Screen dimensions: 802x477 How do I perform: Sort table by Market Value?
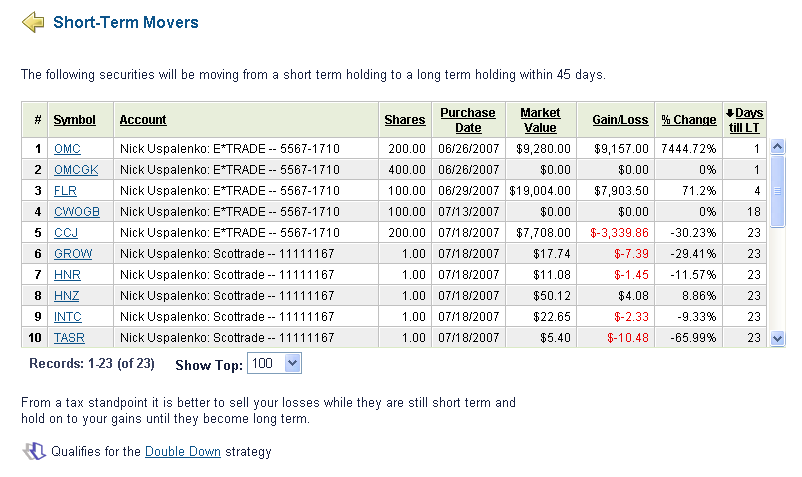[540, 120]
